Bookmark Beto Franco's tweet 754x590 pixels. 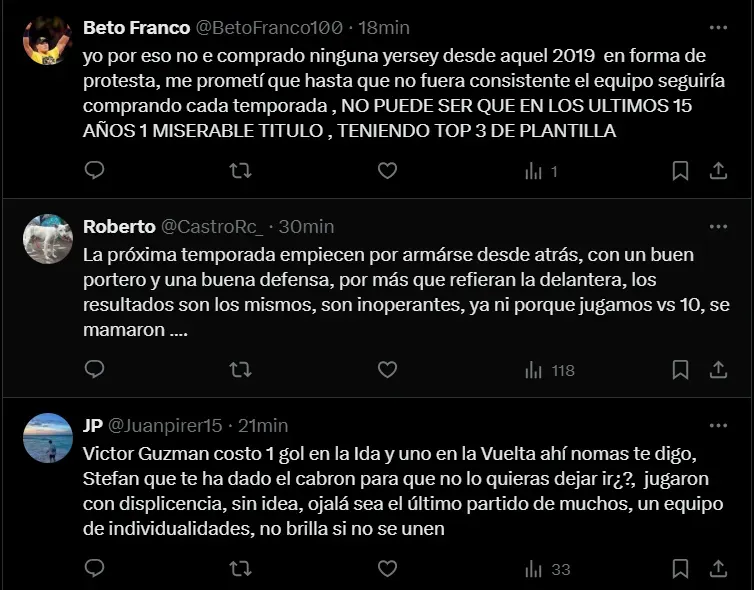pyautogui.click(x=680, y=171)
